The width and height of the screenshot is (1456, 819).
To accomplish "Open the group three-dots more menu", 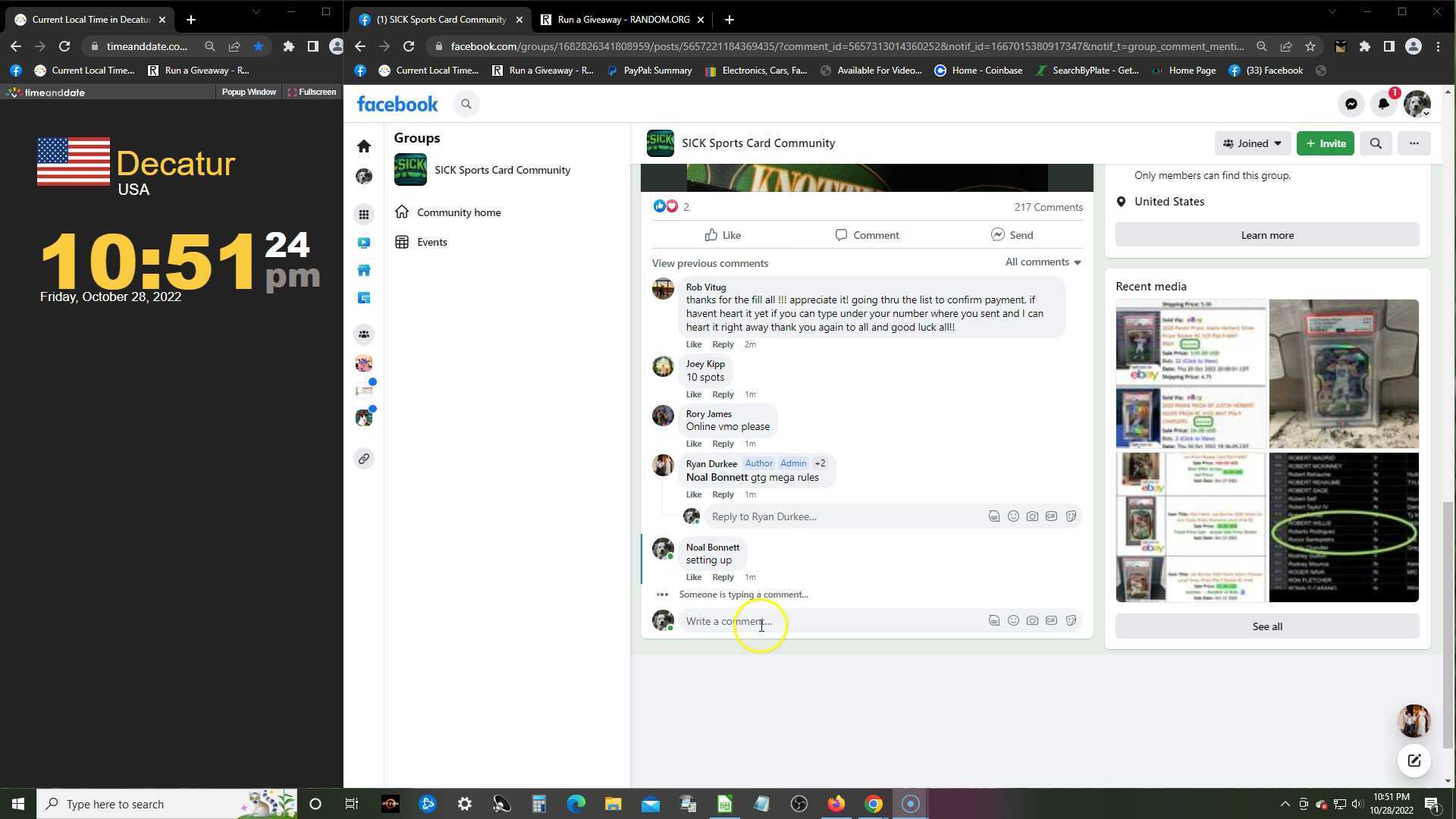I will tap(1414, 143).
